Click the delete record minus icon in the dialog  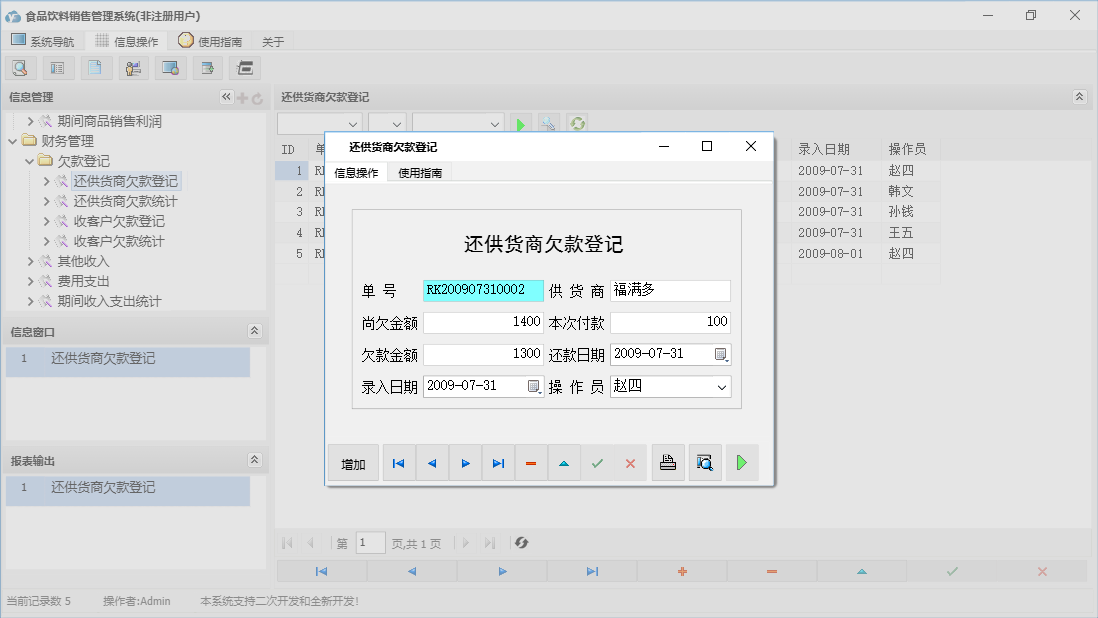click(531, 462)
